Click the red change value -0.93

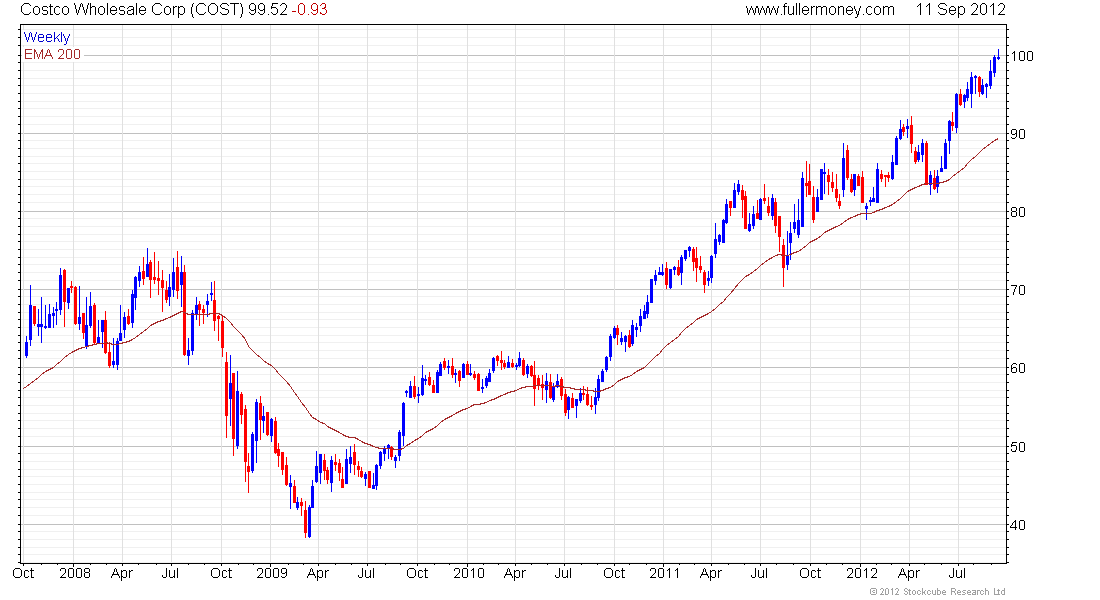click(309, 10)
